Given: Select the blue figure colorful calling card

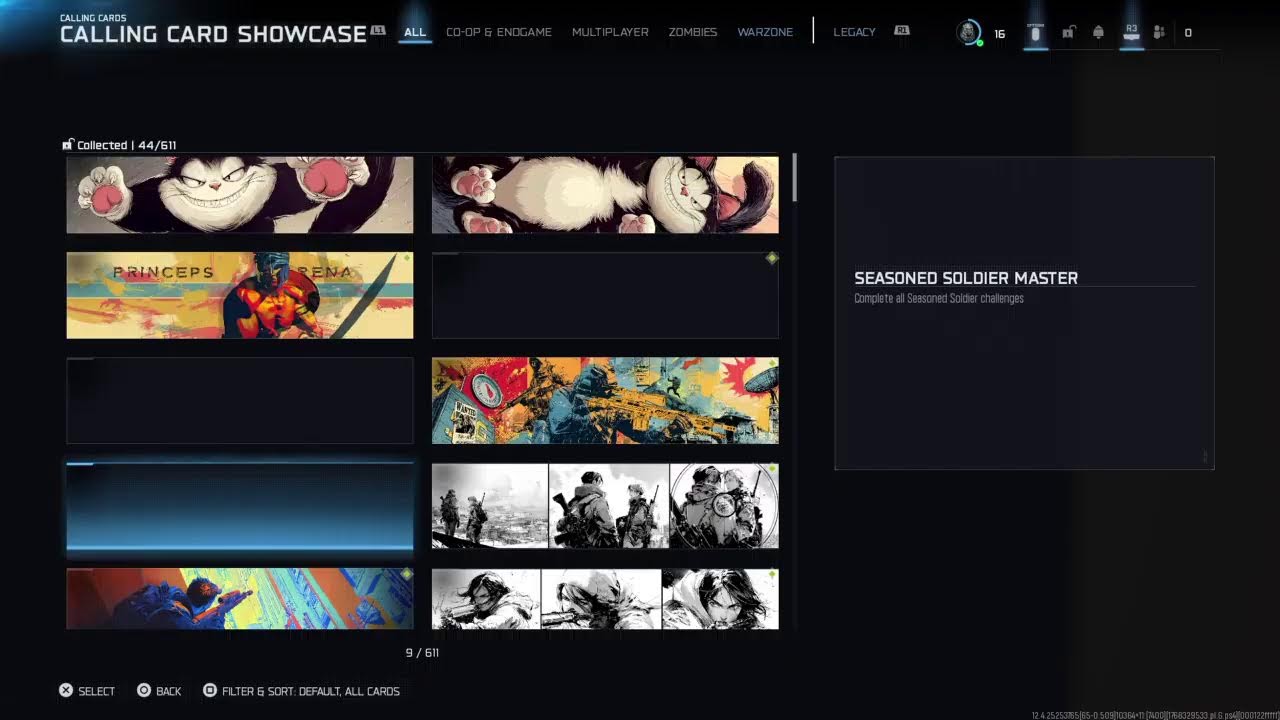Looking at the screenshot, I should [240, 598].
